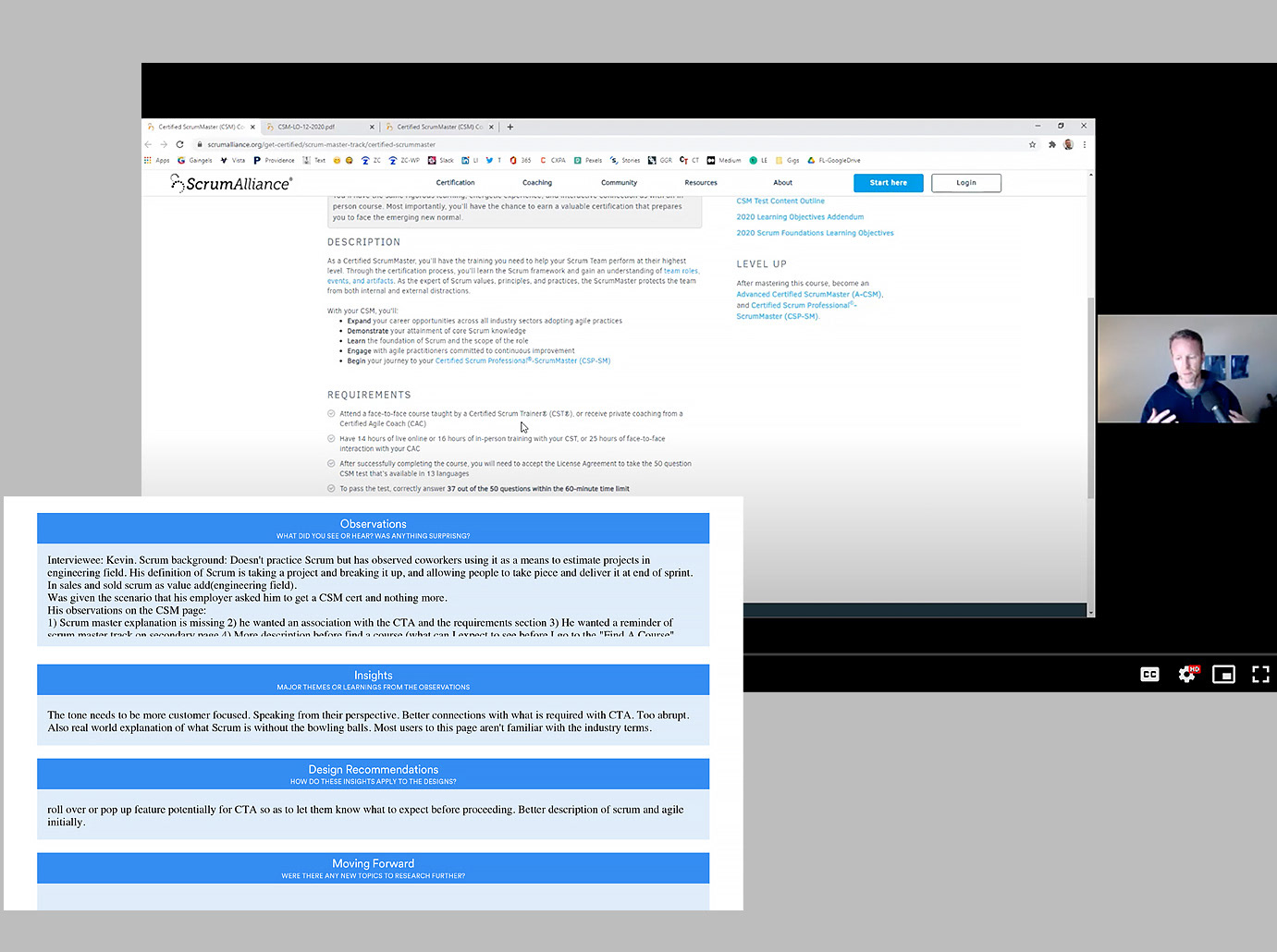Open Certified Scrum Professional-ScrumMaster (CSP-SM) bullet link
Viewport: 1277px width, 952px height.
522,360
